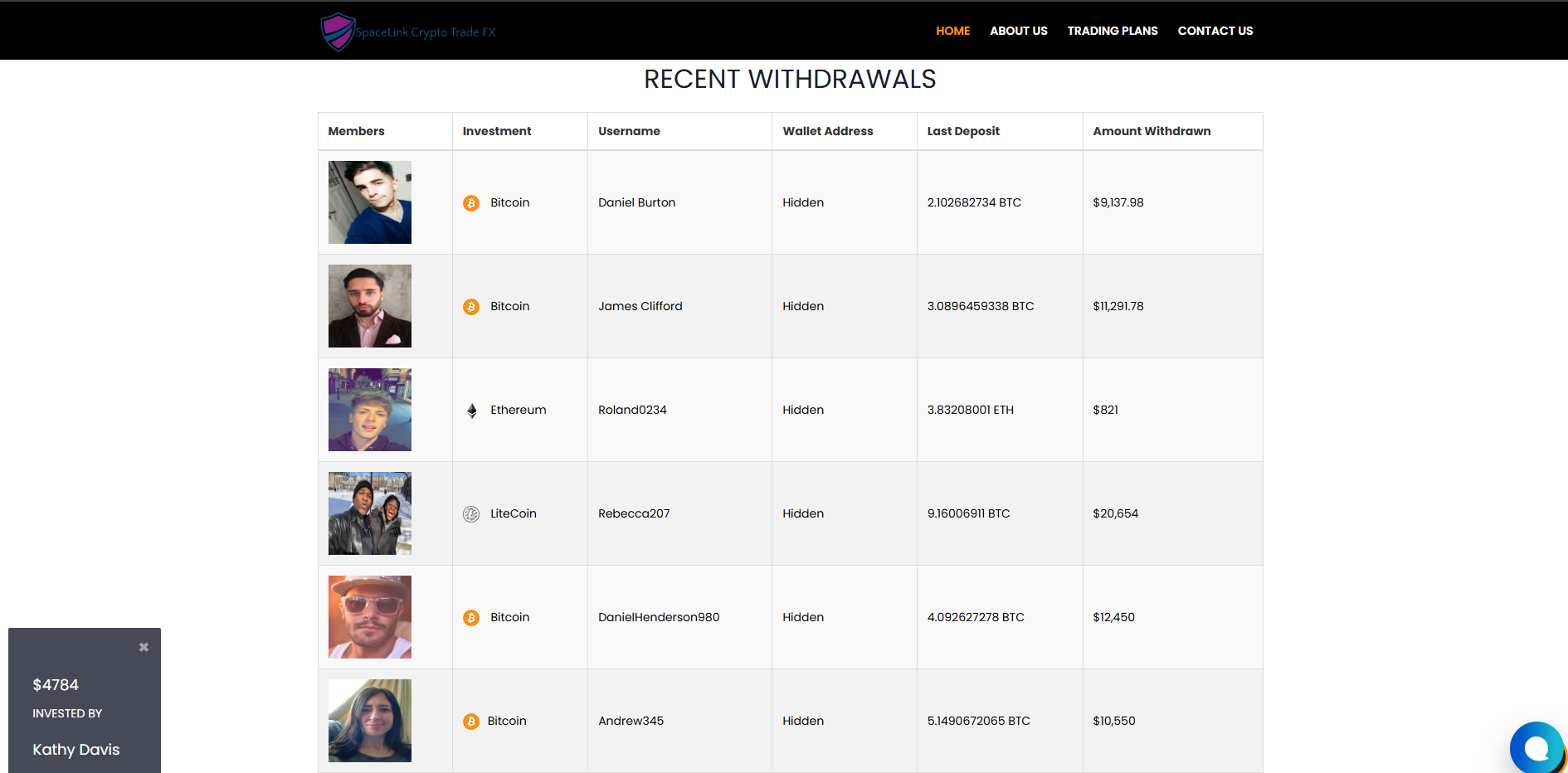
Task: Navigate to Trading Plans
Action: point(1112,31)
